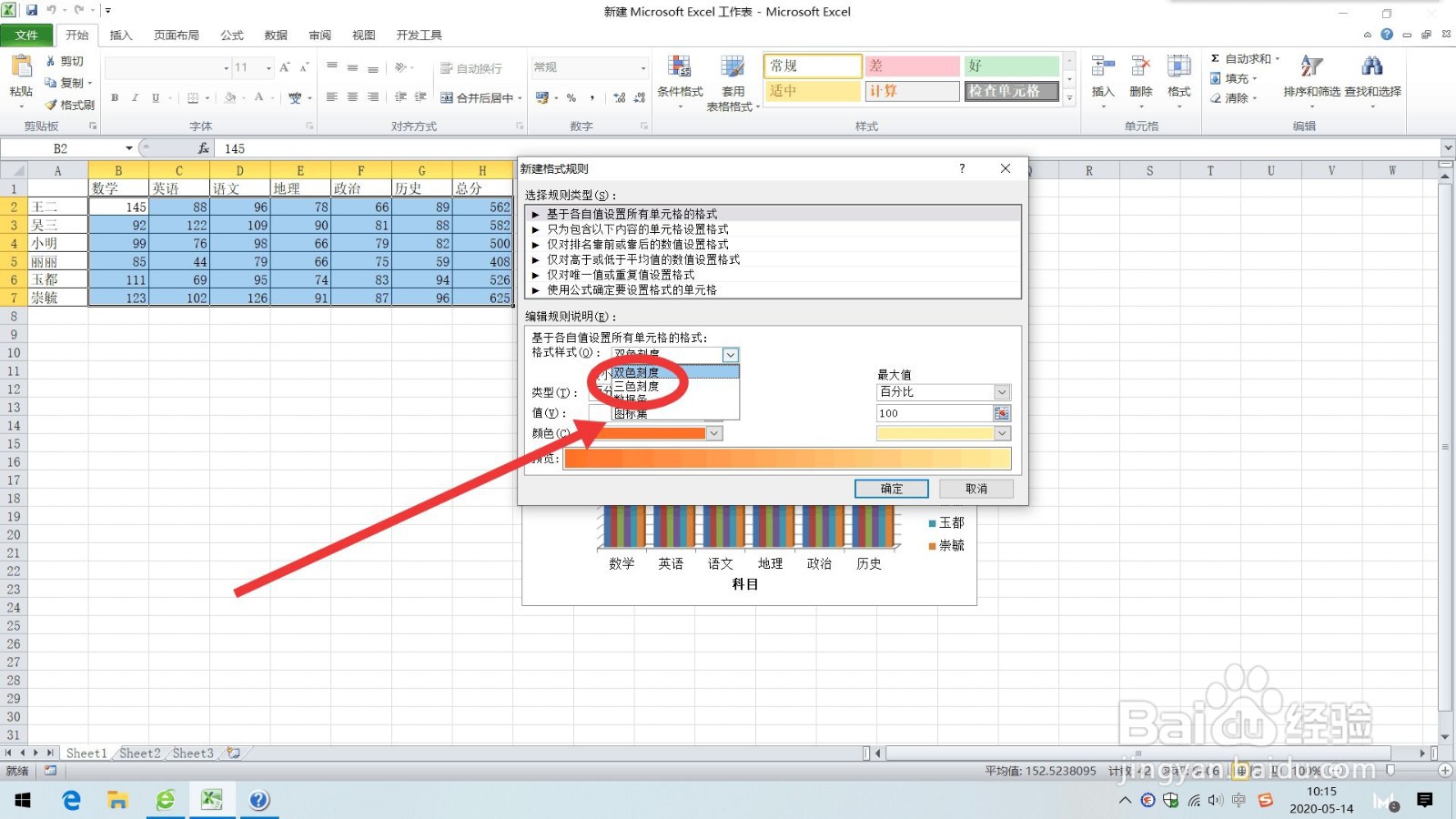Viewport: 1456px width, 819px height.
Task: Toggle italic formatting (I)
Action: [135, 97]
